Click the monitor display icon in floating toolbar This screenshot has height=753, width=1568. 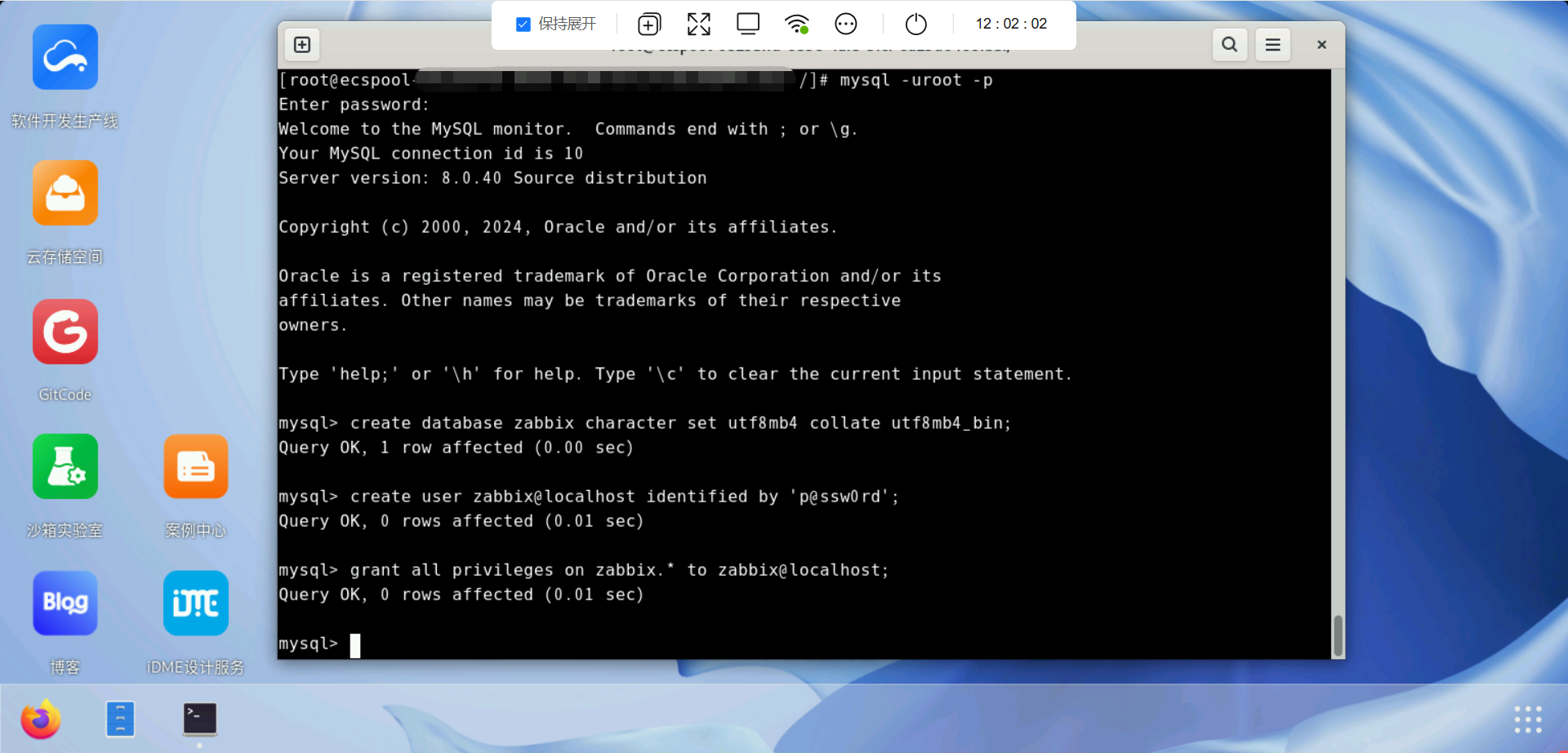[x=748, y=24]
